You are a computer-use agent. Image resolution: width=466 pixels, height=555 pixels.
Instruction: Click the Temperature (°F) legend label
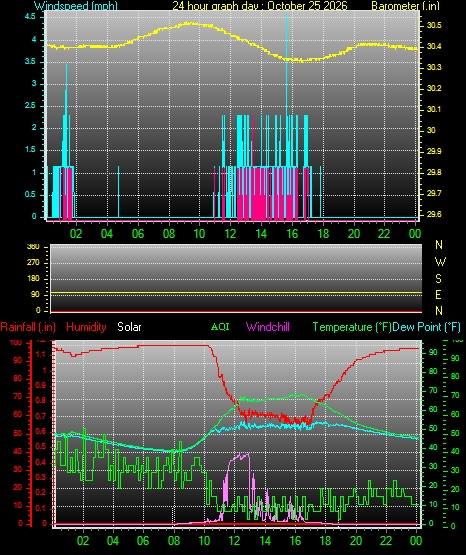click(352, 327)
